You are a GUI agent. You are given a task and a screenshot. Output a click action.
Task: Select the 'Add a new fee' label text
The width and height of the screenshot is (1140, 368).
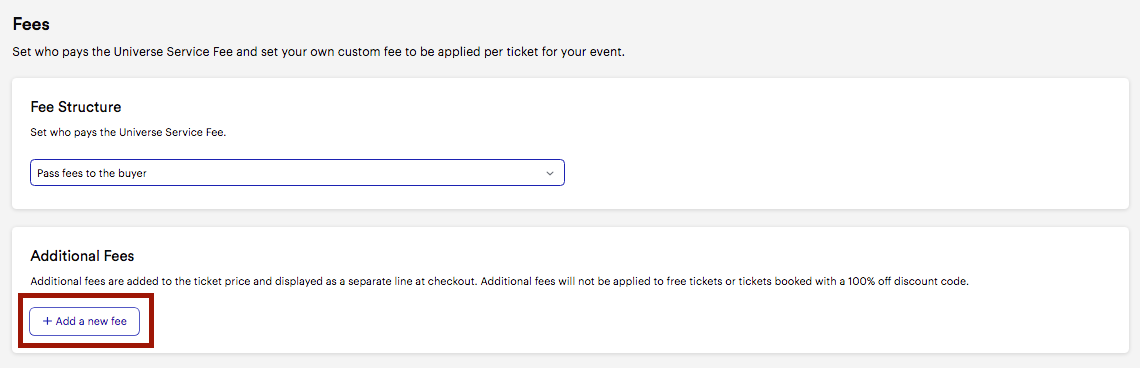click(x=92, y=321)
